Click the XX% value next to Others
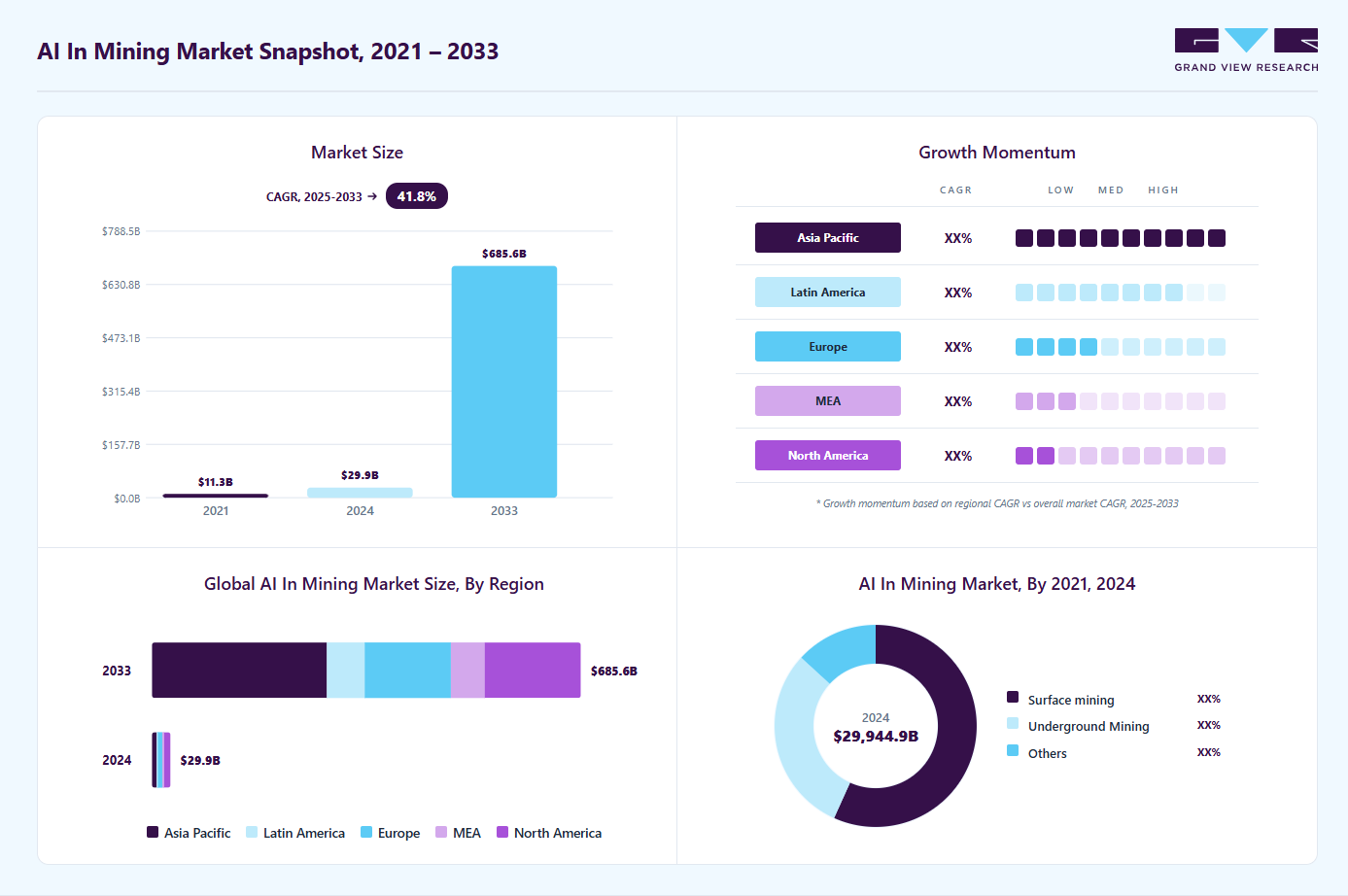The width and height of the screenshot is (1348, 896). (1209, 752)
